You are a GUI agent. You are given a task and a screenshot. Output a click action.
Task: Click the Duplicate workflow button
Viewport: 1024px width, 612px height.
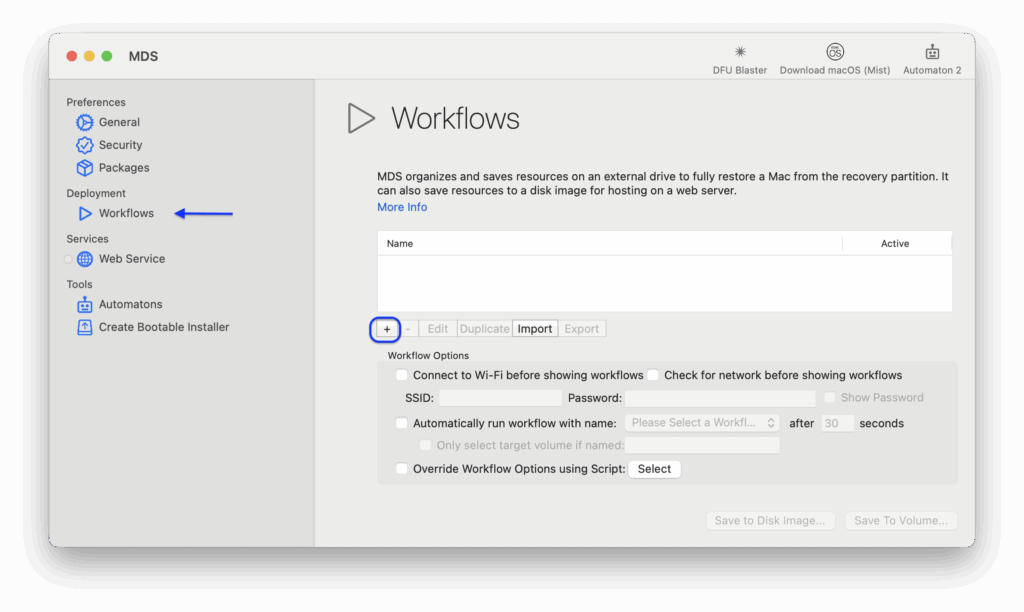click(485, 329)
